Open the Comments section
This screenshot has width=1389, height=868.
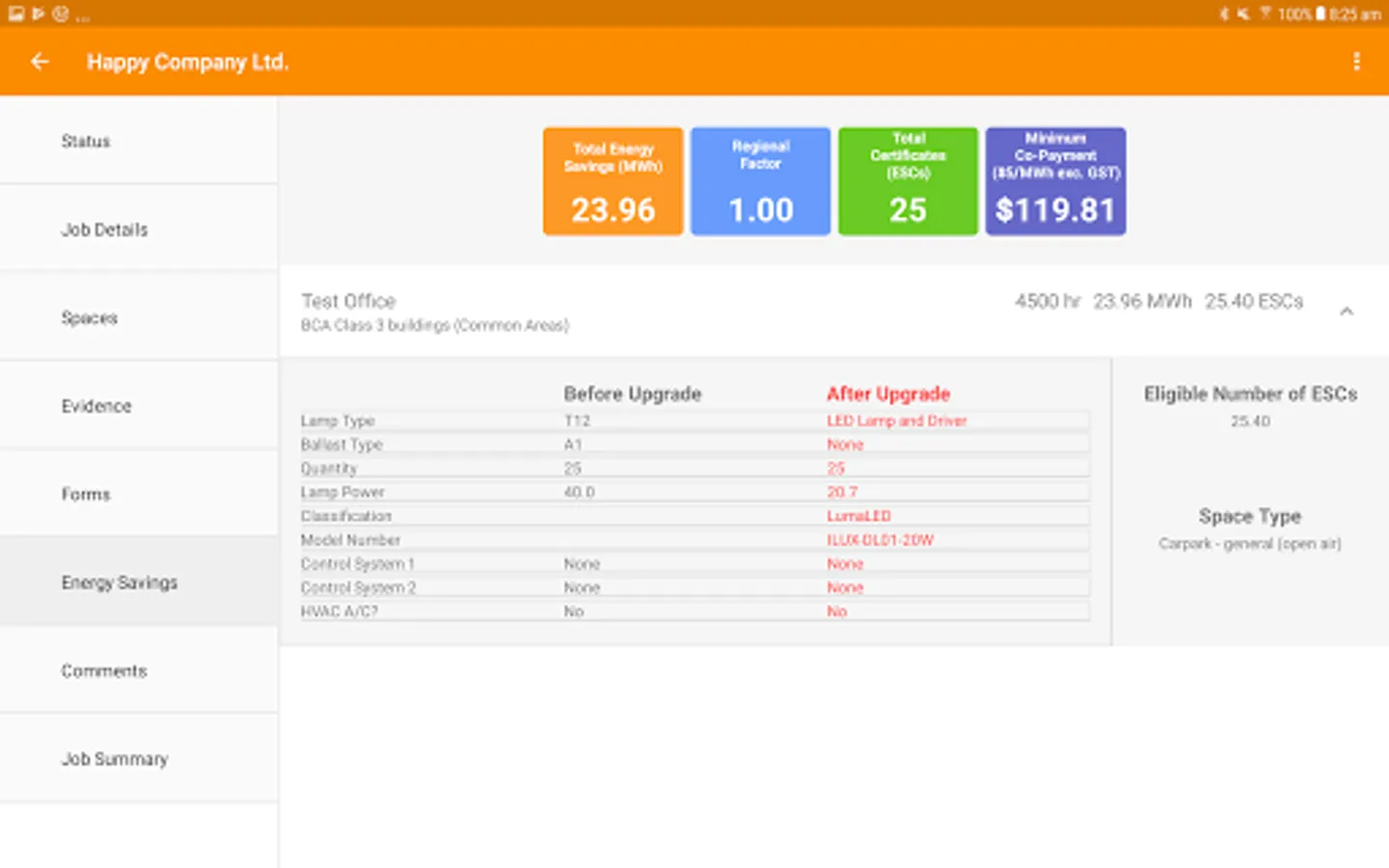click(139, 670)
